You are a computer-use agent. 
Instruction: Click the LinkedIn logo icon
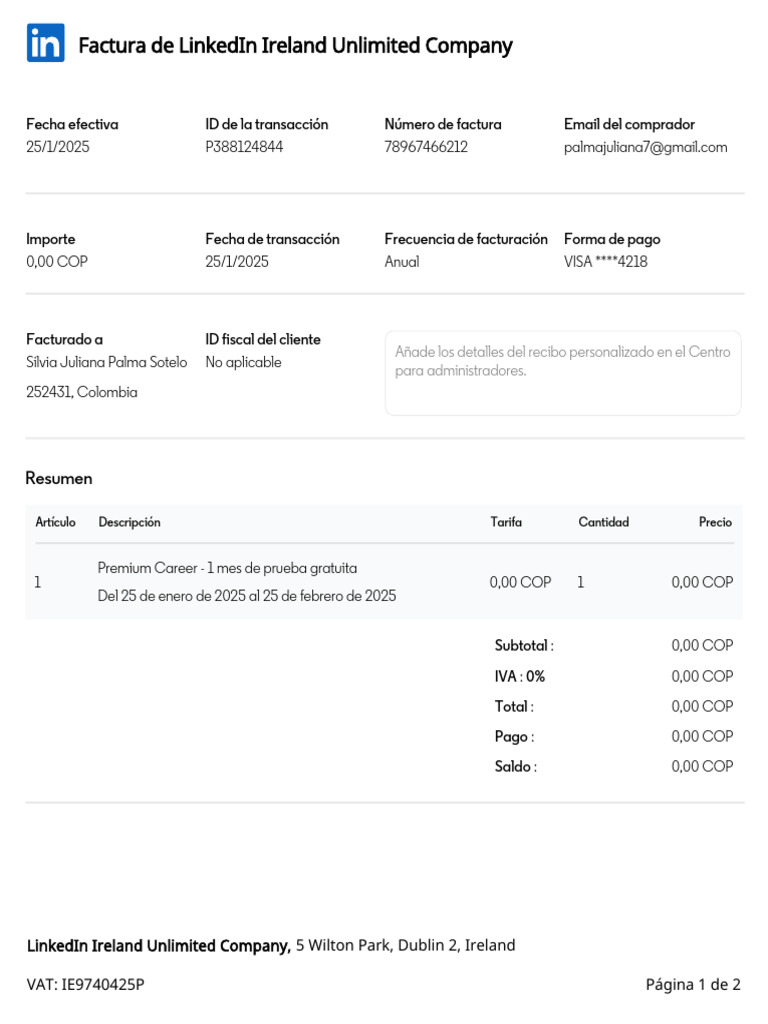click(x=45, y=43)
